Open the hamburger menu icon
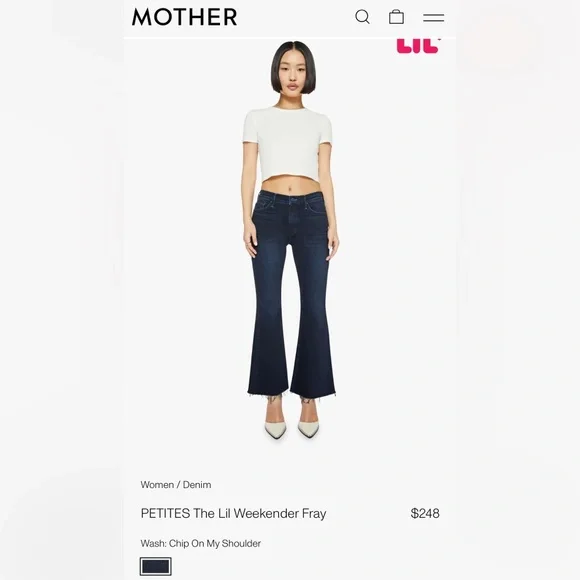Image resolution: width=580 pixels, height=580 pixels. point(434,17)
